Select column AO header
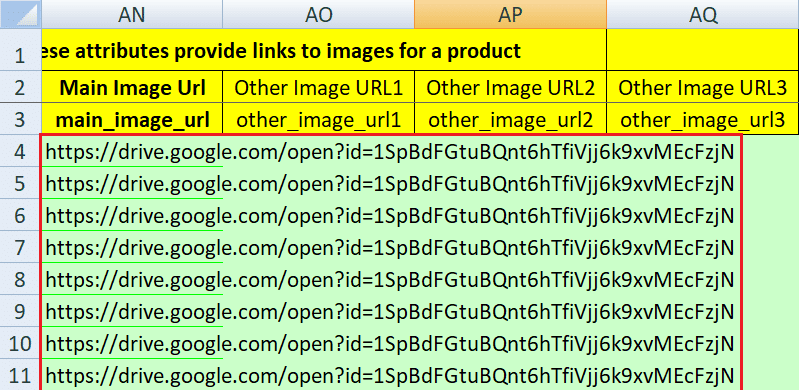 [318, 14]
